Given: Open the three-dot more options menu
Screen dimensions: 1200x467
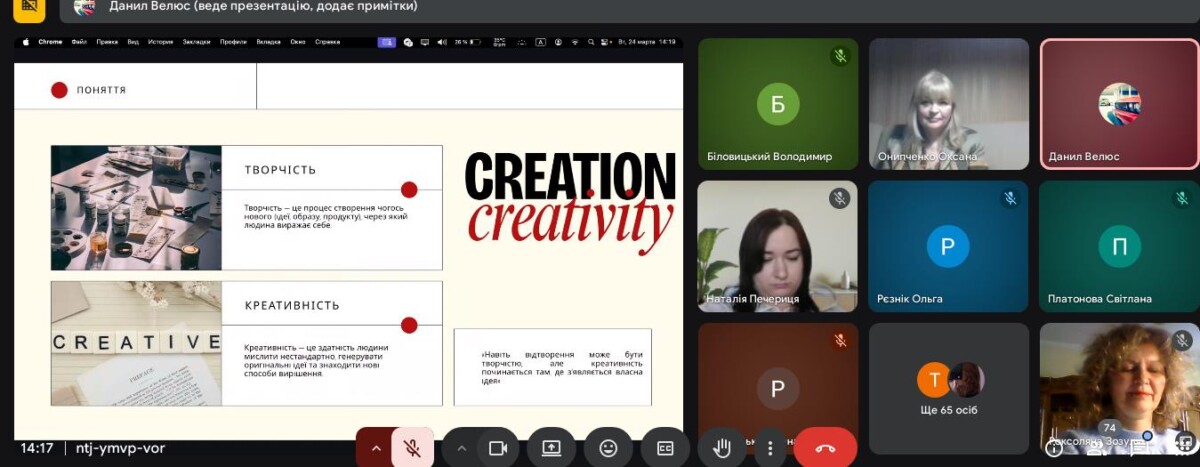Looking at the screenshot, I should (769, 448).
